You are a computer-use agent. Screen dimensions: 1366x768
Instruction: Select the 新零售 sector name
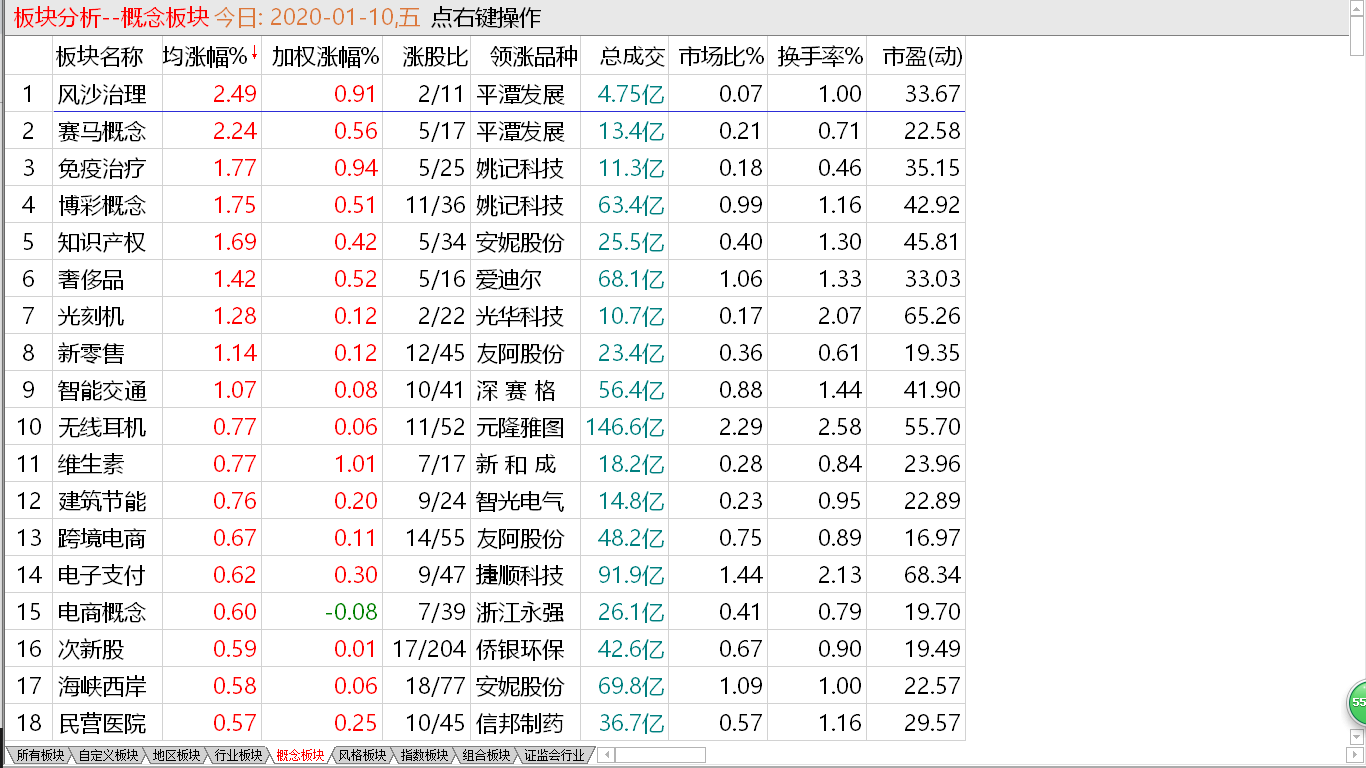tap(91, 353)
